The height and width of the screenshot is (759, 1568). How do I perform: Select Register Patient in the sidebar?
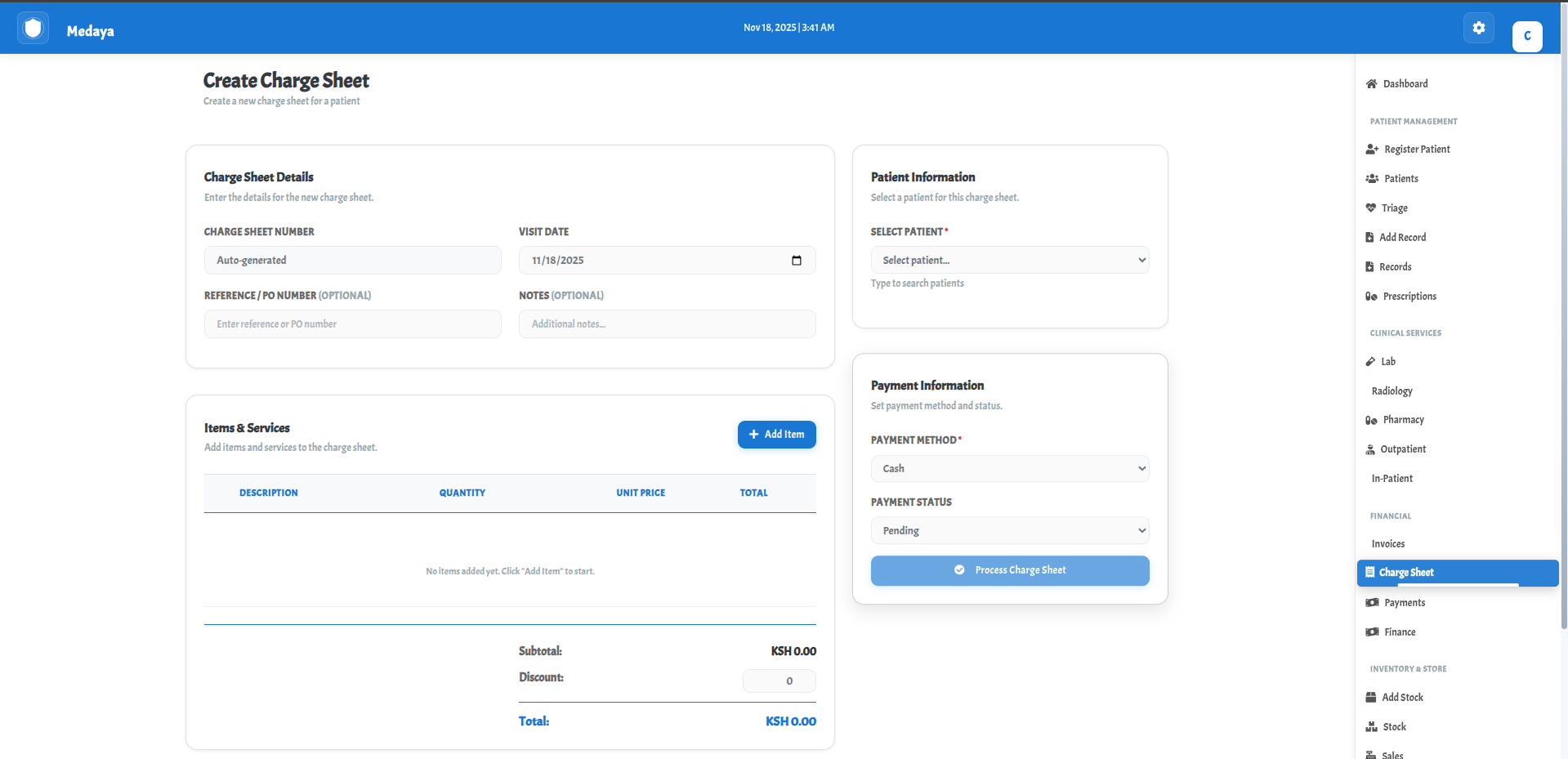point(1416,149)
